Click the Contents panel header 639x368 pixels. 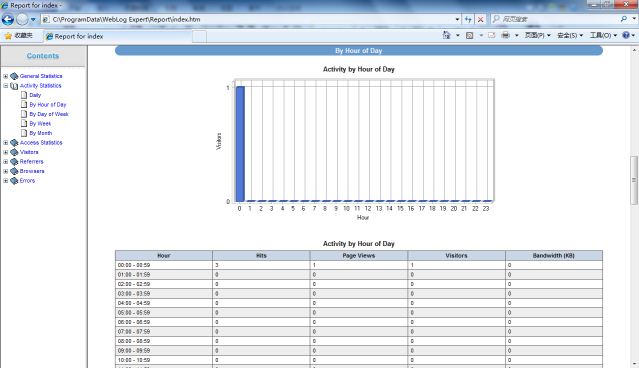pos(43,56)
